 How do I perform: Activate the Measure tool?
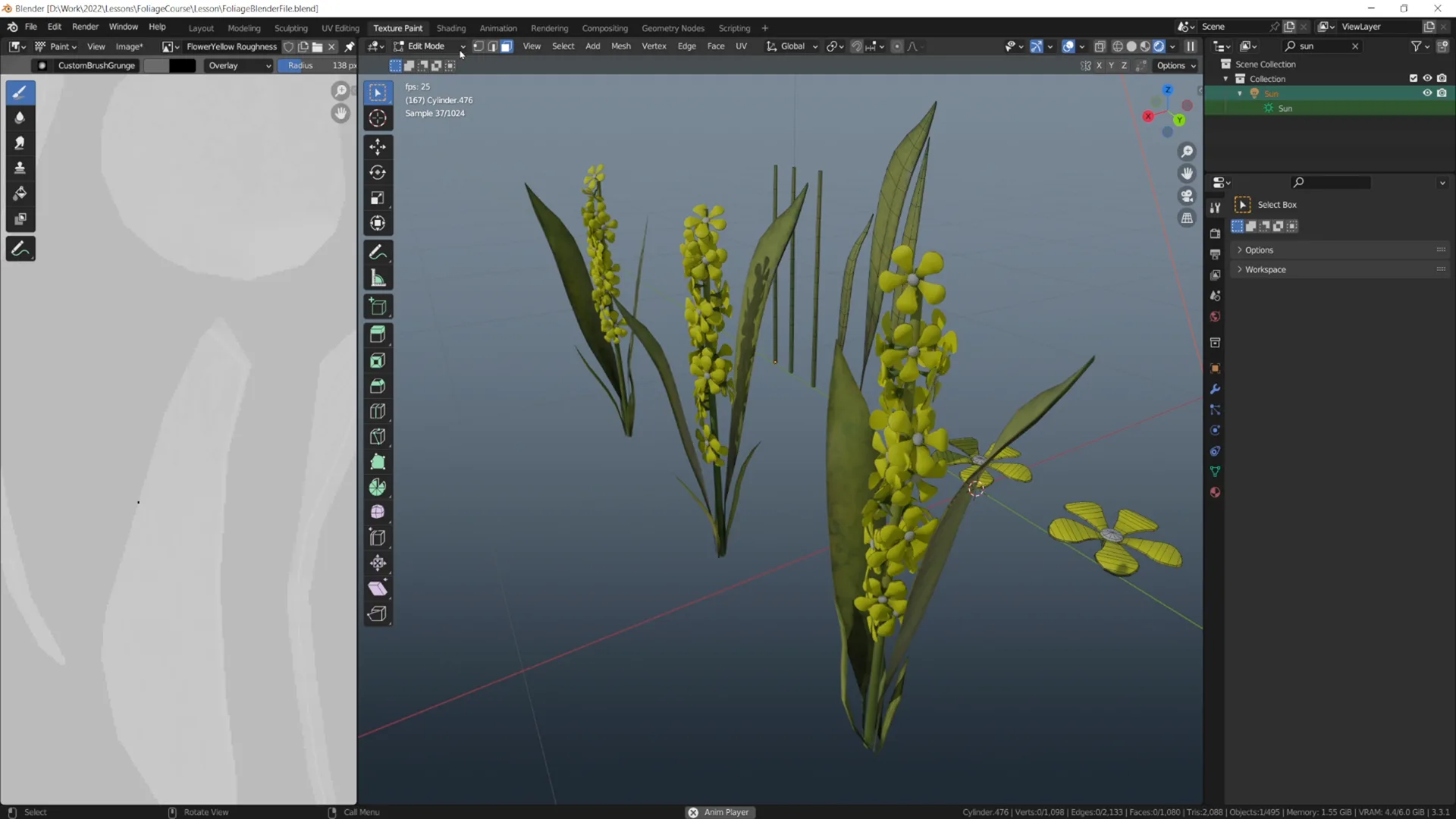[378, 278]
